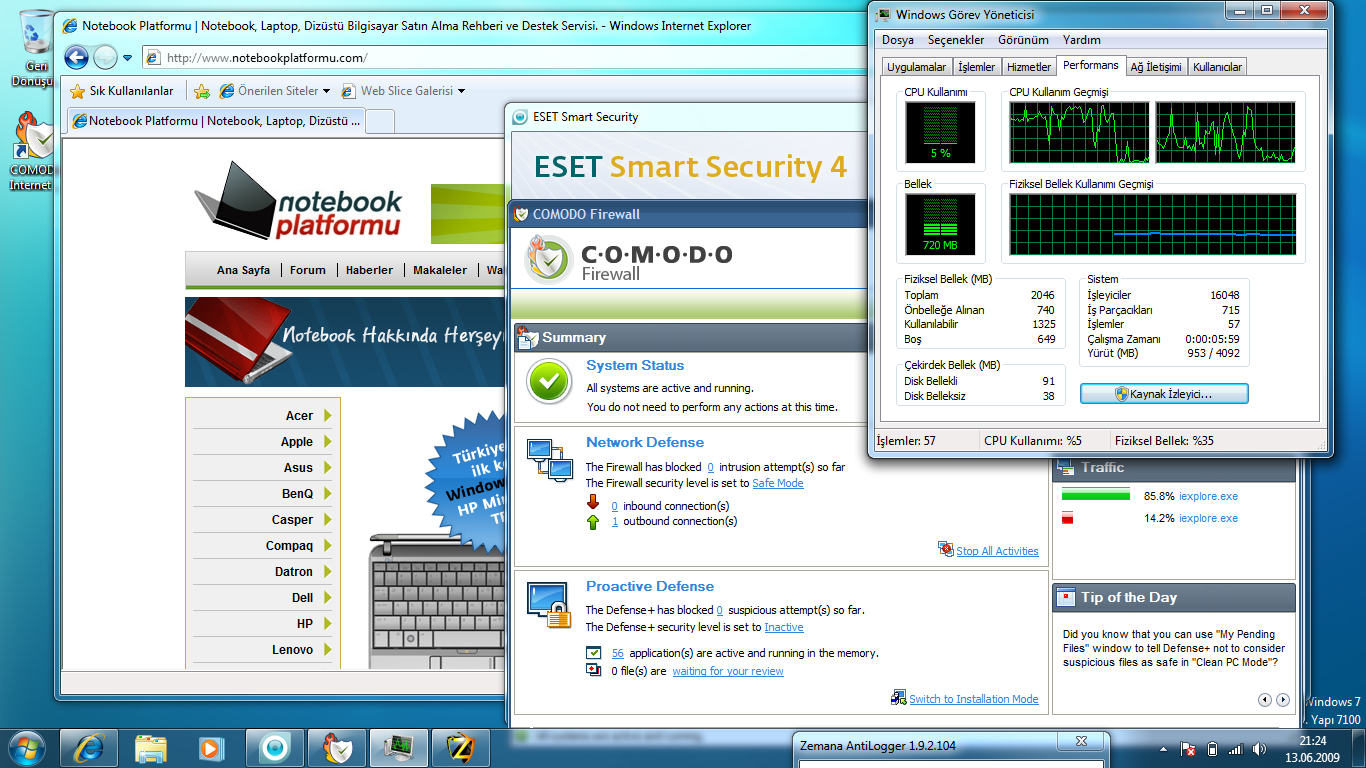Open a new tab in Internet Explorer
This screenshot has width=1366, height=768.
tap(381, 122)
